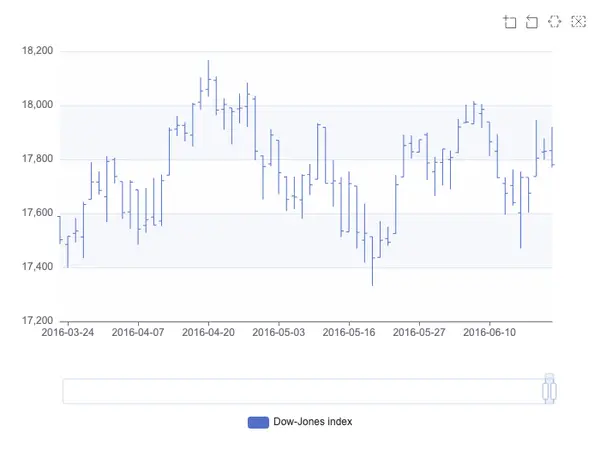The height and width of the screenshot is (450, 600).
Task: Activate the area zoom tool icon
Action: [509, 22]
